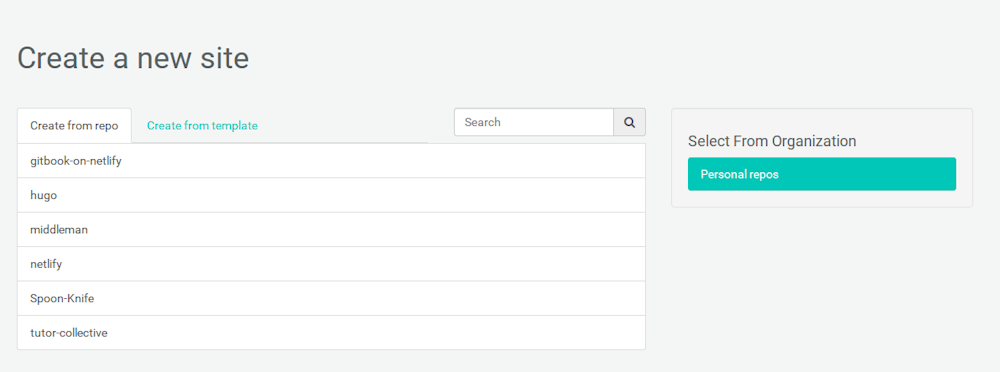Screen dimensions: 1000x372
Task: Select the Create from repo tab
Action: [x=75, y=126]
